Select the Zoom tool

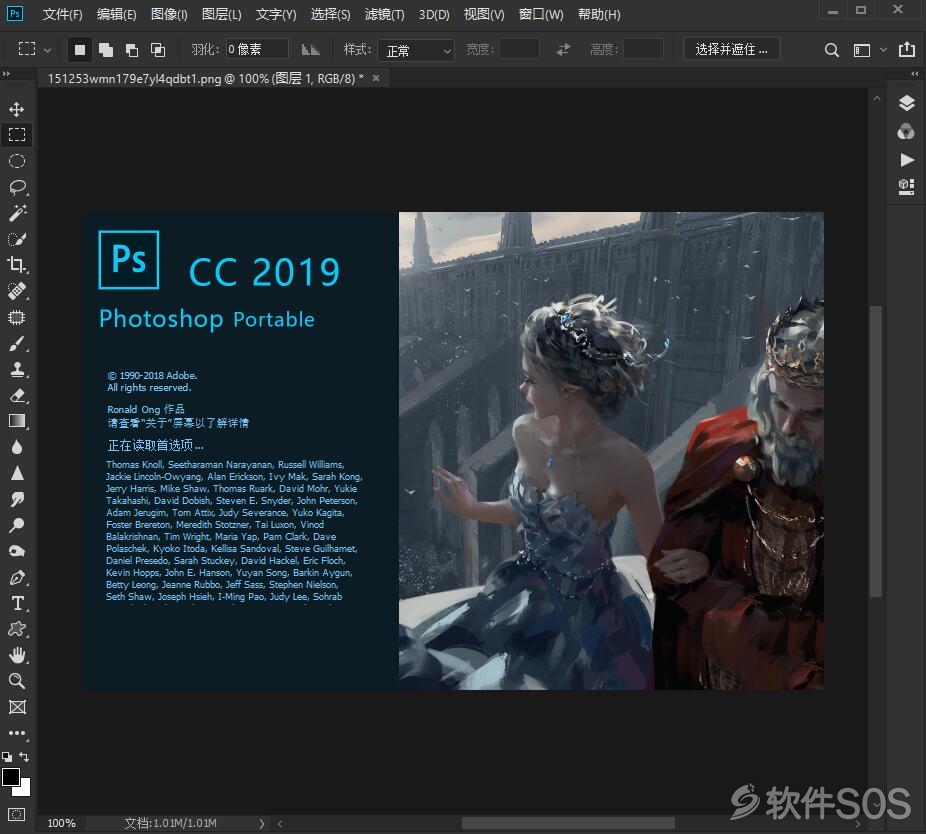tap(17, 681)
